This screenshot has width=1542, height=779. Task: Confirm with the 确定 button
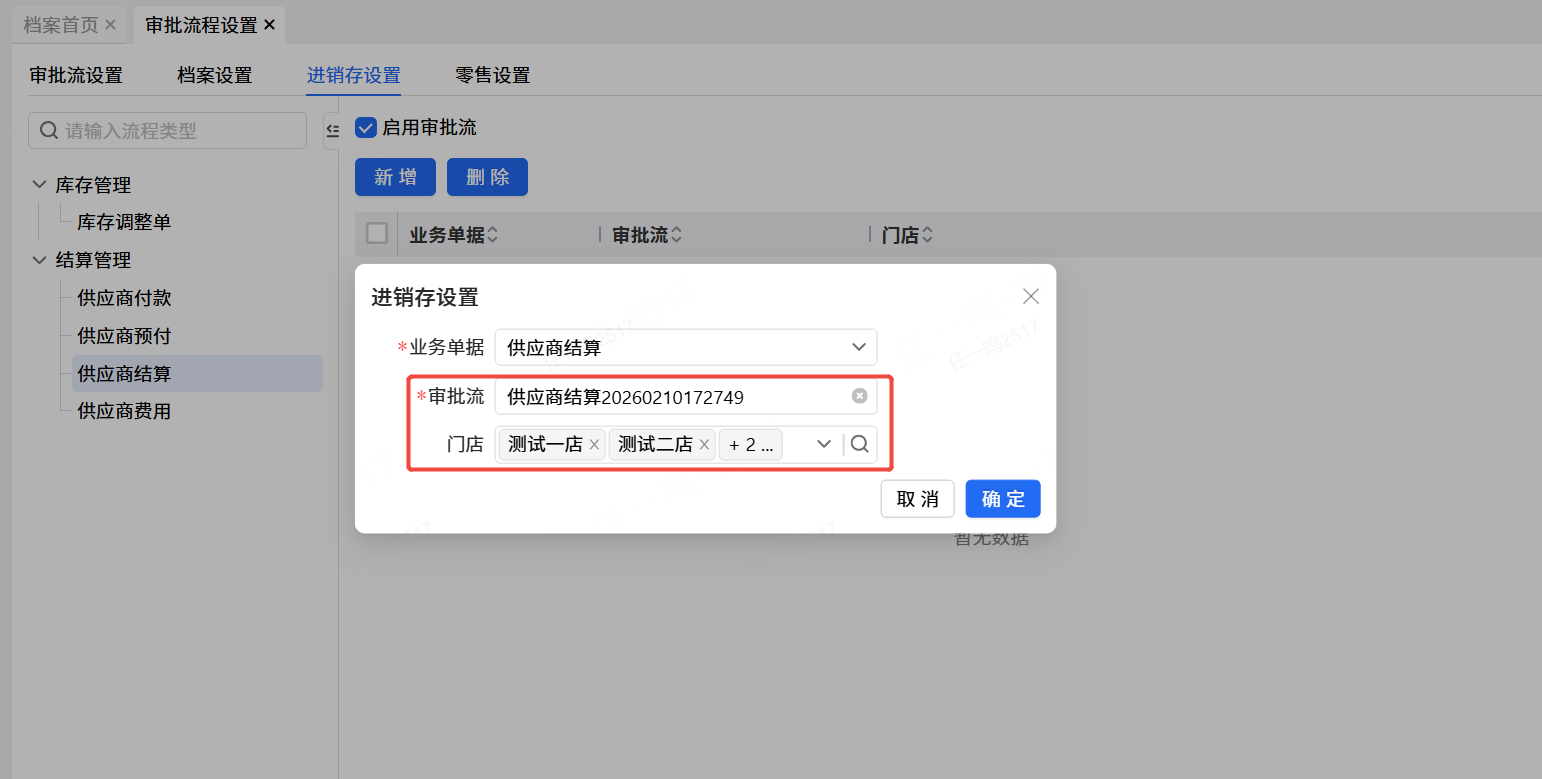[x=1003, y=499]
